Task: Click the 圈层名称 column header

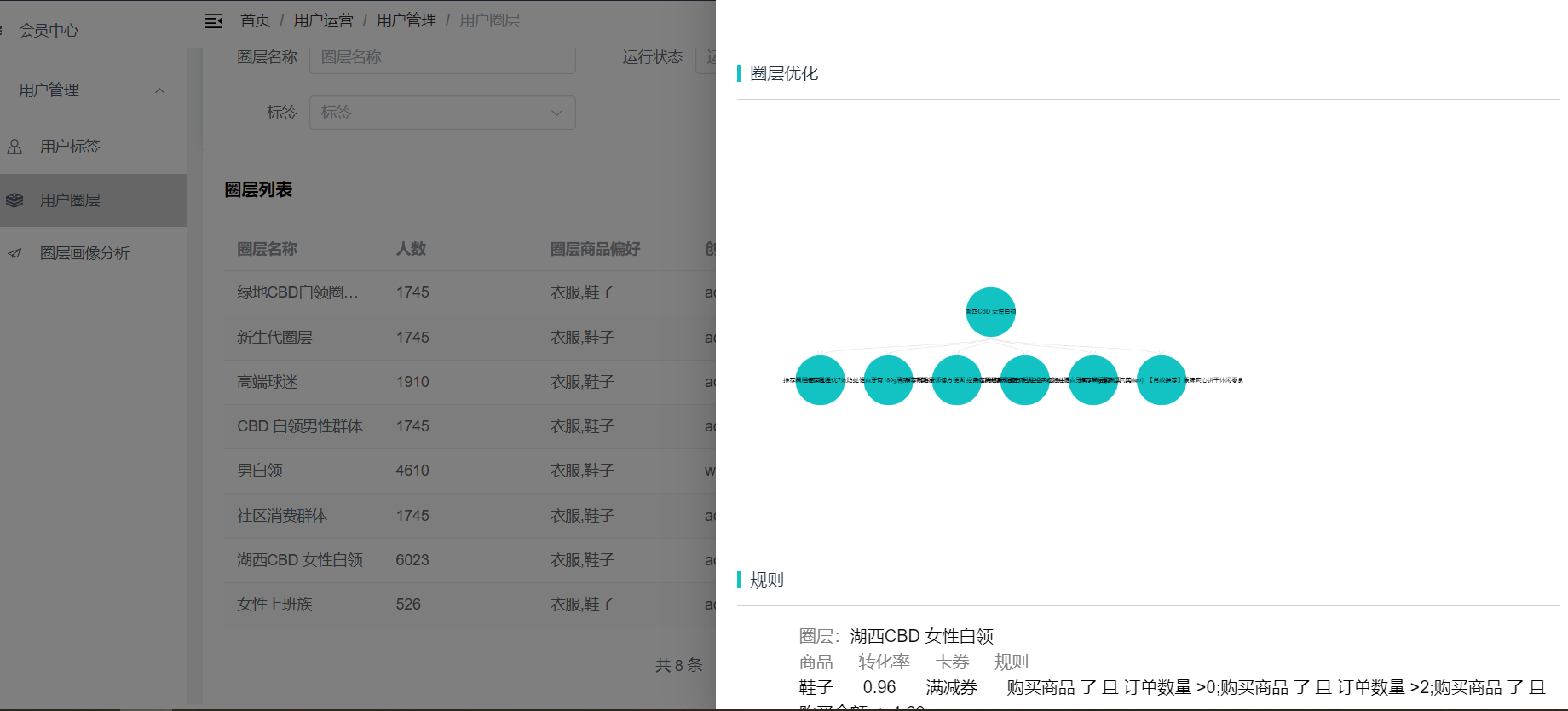Action: [x=267, y=249]
